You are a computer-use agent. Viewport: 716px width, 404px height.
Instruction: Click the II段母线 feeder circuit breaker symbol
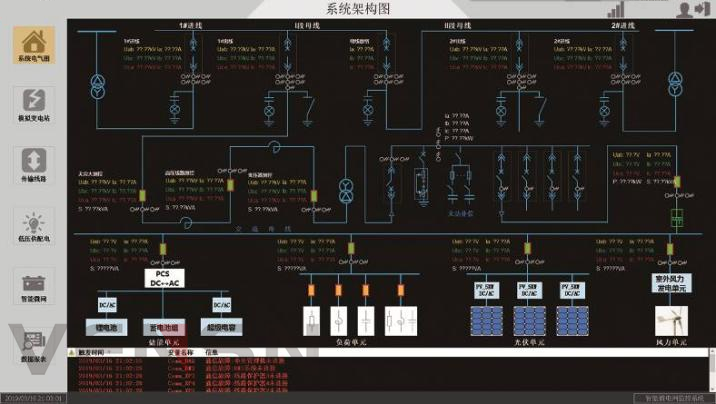pos(519,54)
